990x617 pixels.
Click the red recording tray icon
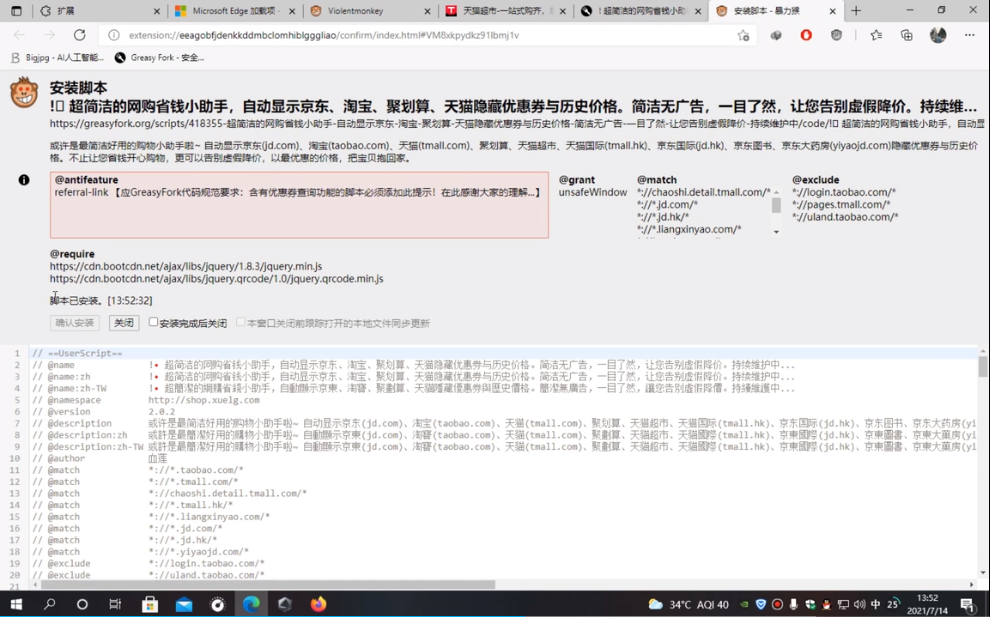coord(777,605)
